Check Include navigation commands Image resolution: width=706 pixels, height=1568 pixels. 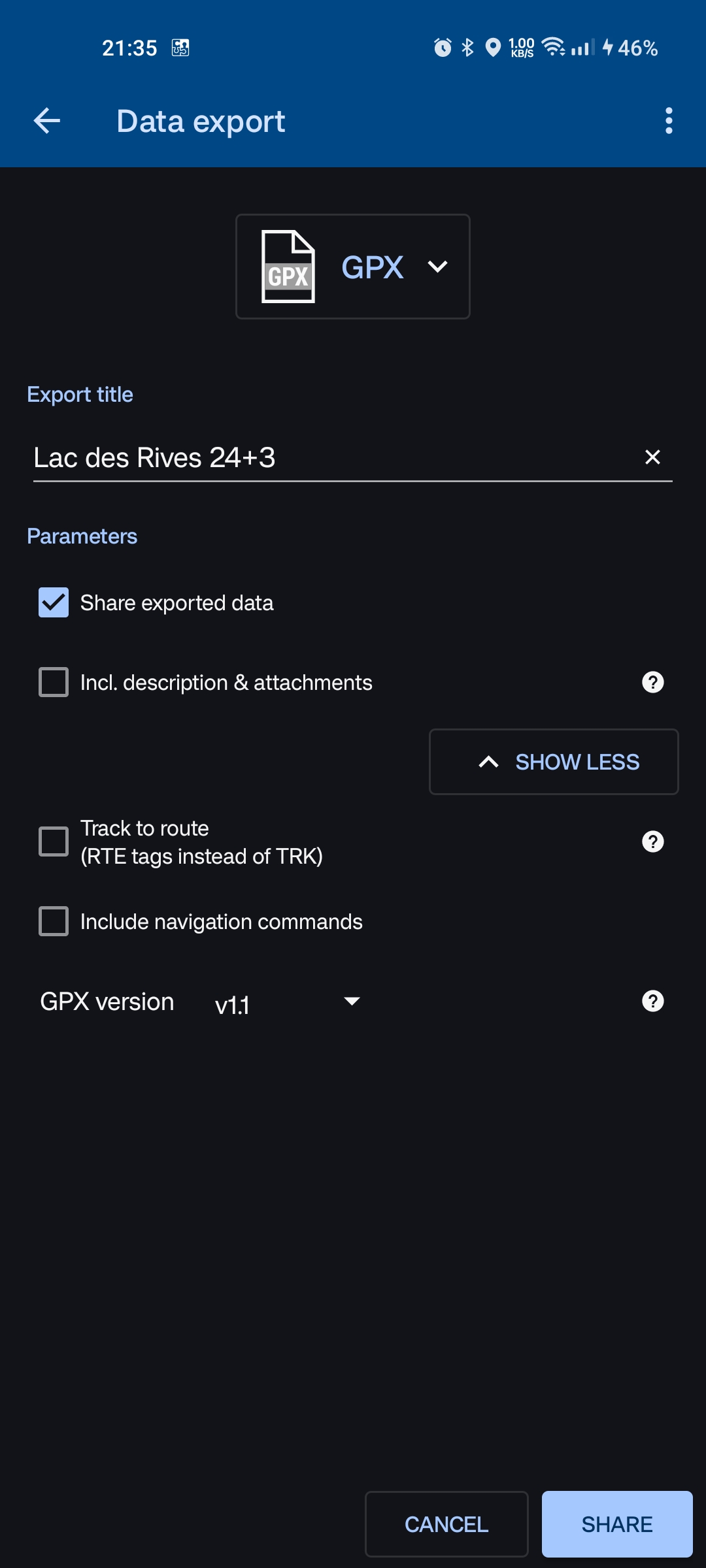pos(54,921)
